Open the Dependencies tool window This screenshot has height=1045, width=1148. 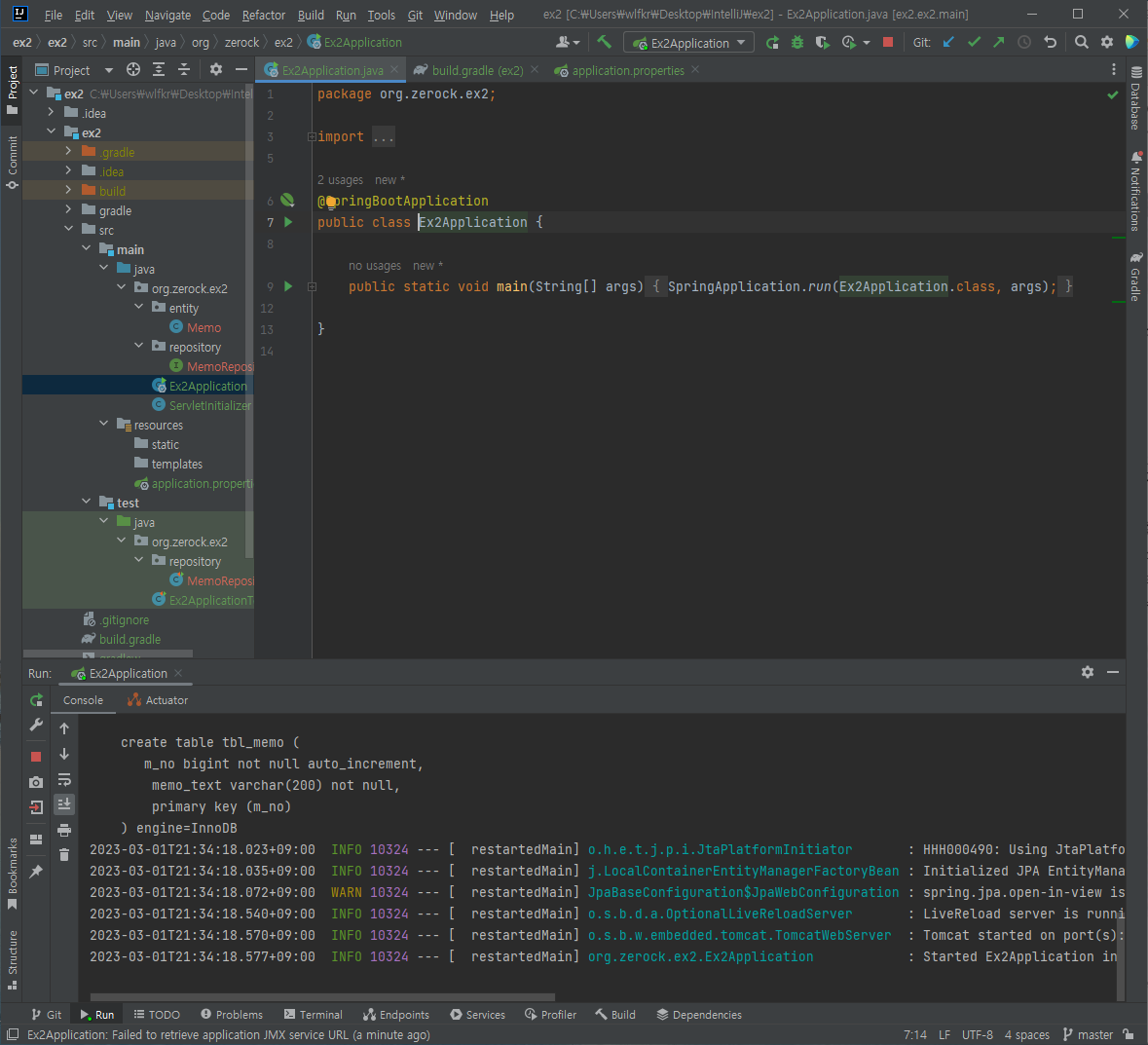[x=699, y=1014]
